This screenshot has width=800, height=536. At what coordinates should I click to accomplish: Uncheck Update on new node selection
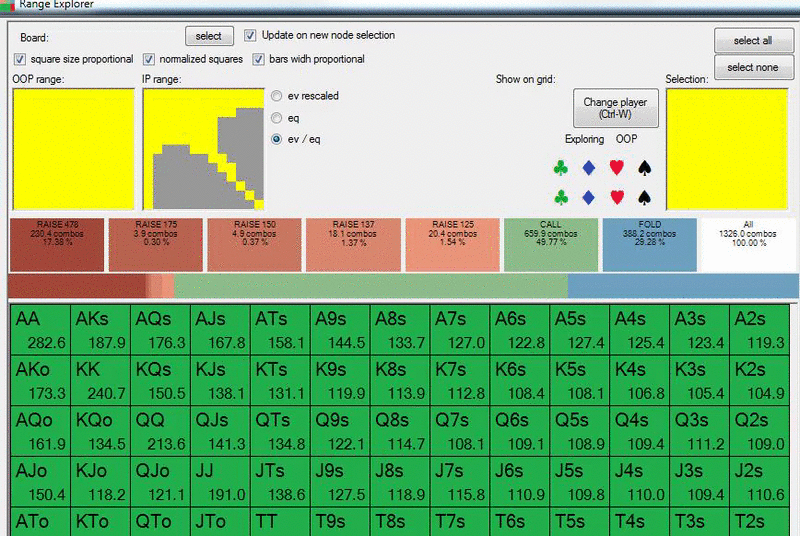tap(250, 35)
